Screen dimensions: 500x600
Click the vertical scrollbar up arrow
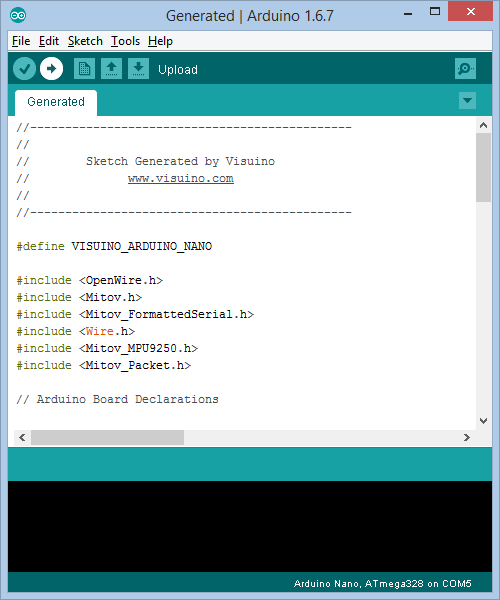click(484, 125)
